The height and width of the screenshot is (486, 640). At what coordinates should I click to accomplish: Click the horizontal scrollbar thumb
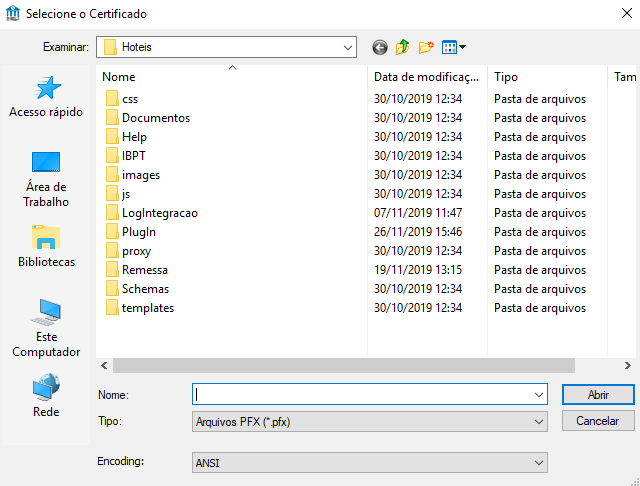point(344,365)
